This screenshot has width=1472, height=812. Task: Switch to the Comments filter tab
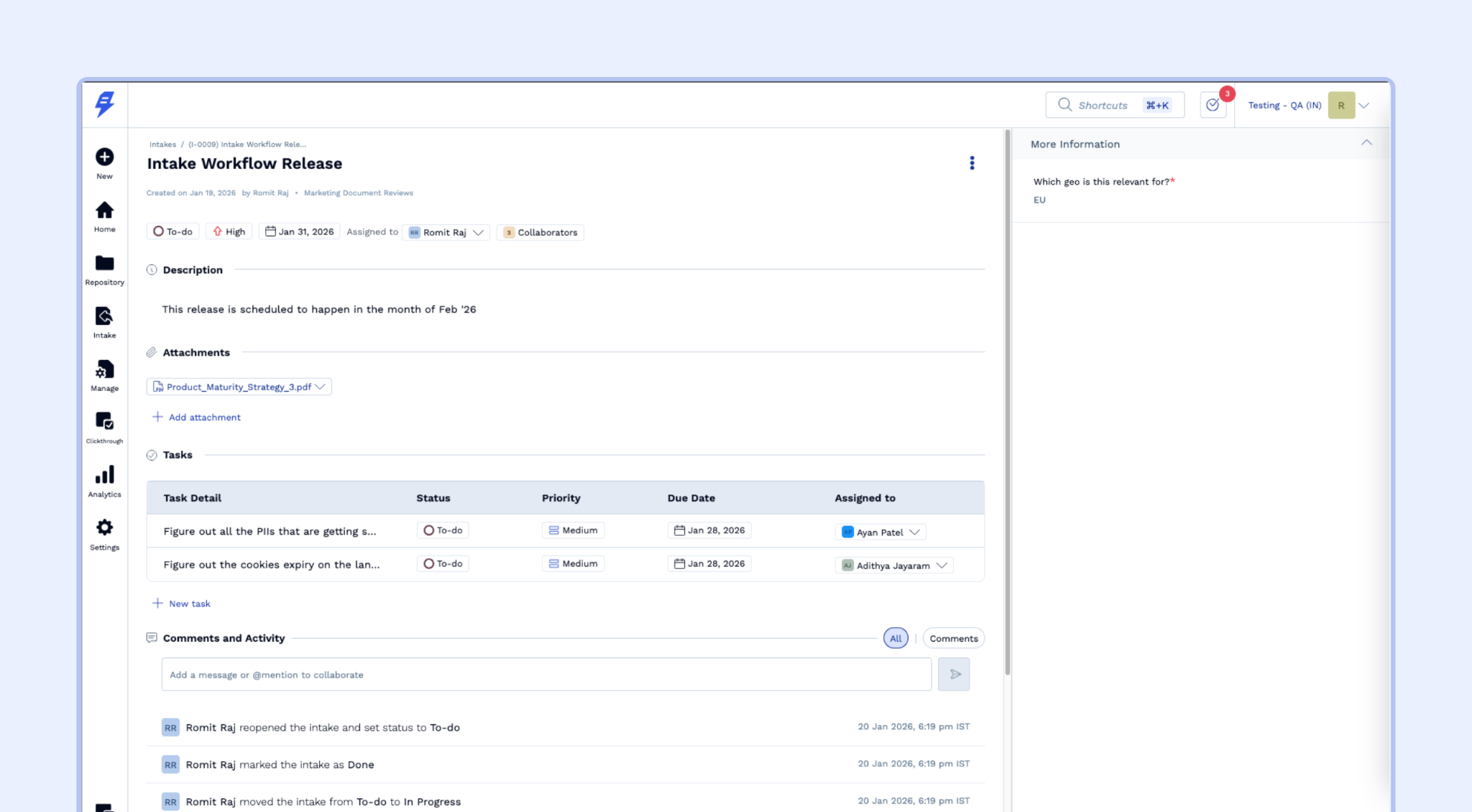953,638
